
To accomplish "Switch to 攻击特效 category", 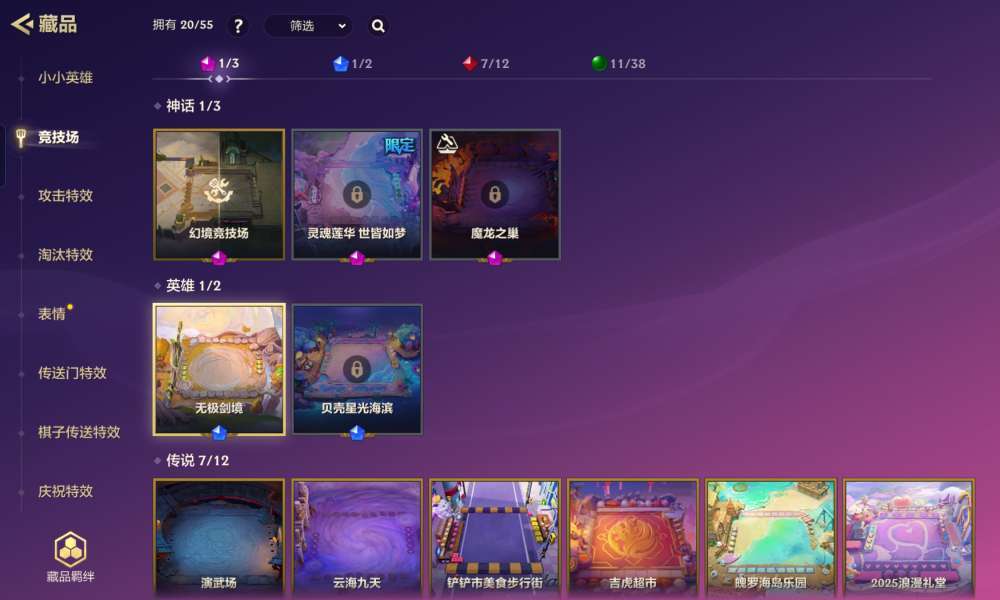I will (x=65, y=196).
